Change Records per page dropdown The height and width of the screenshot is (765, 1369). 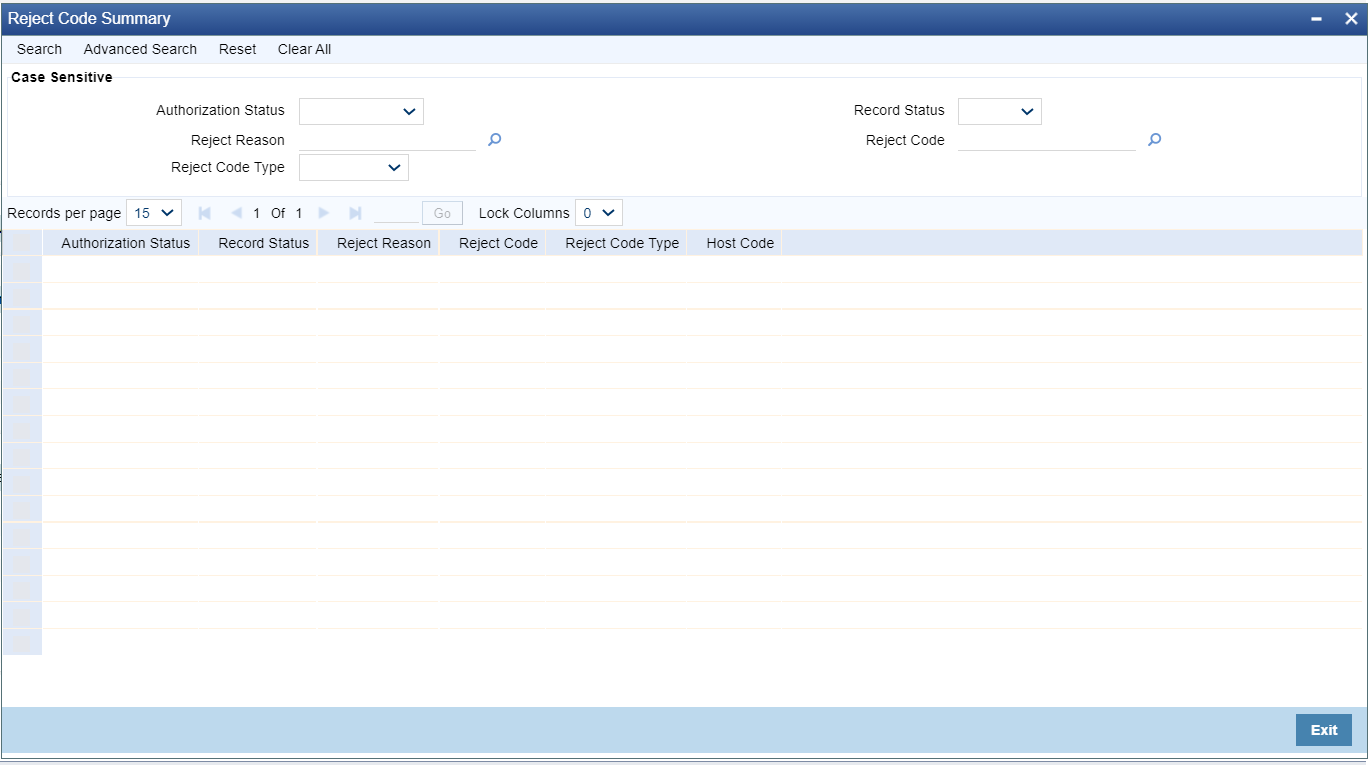coord(154,213)
